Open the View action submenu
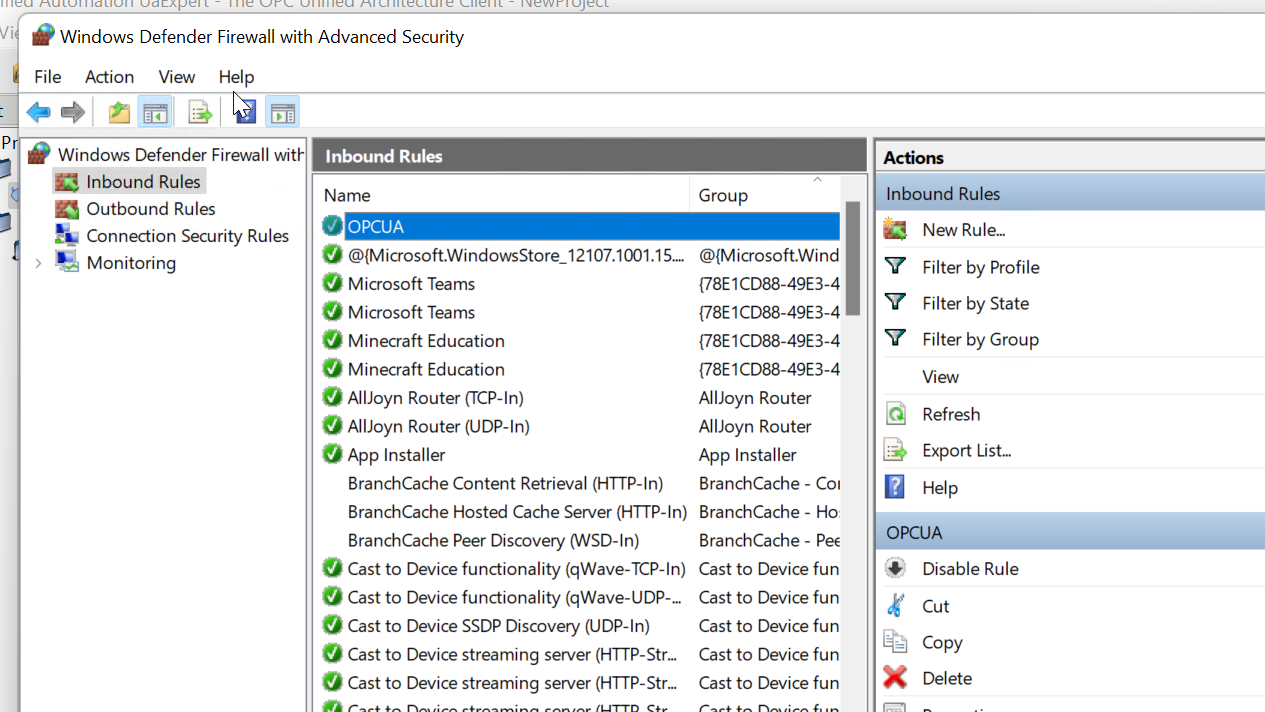 [x=940, y=377]
